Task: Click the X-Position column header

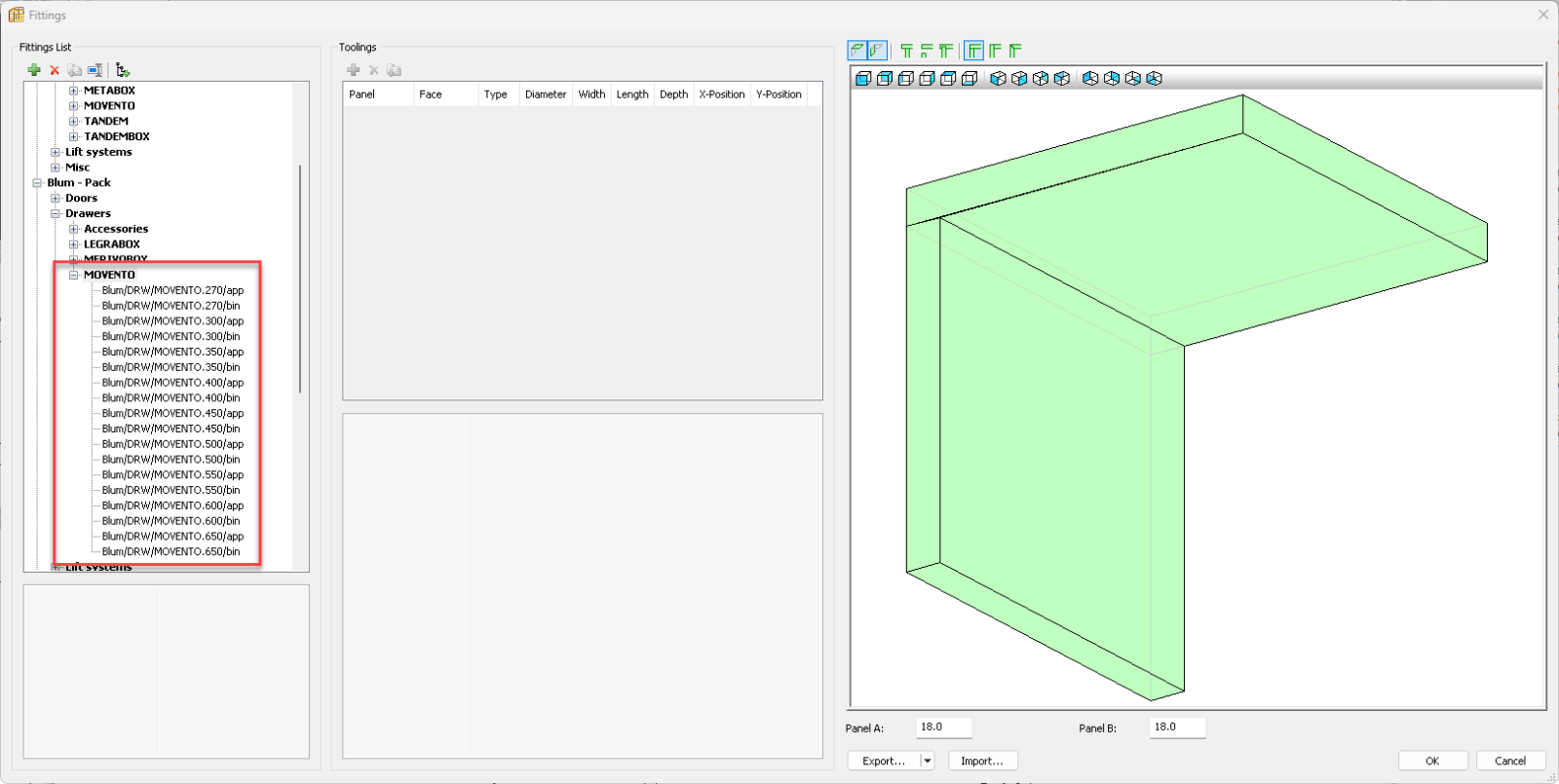Action: [721, 94]
